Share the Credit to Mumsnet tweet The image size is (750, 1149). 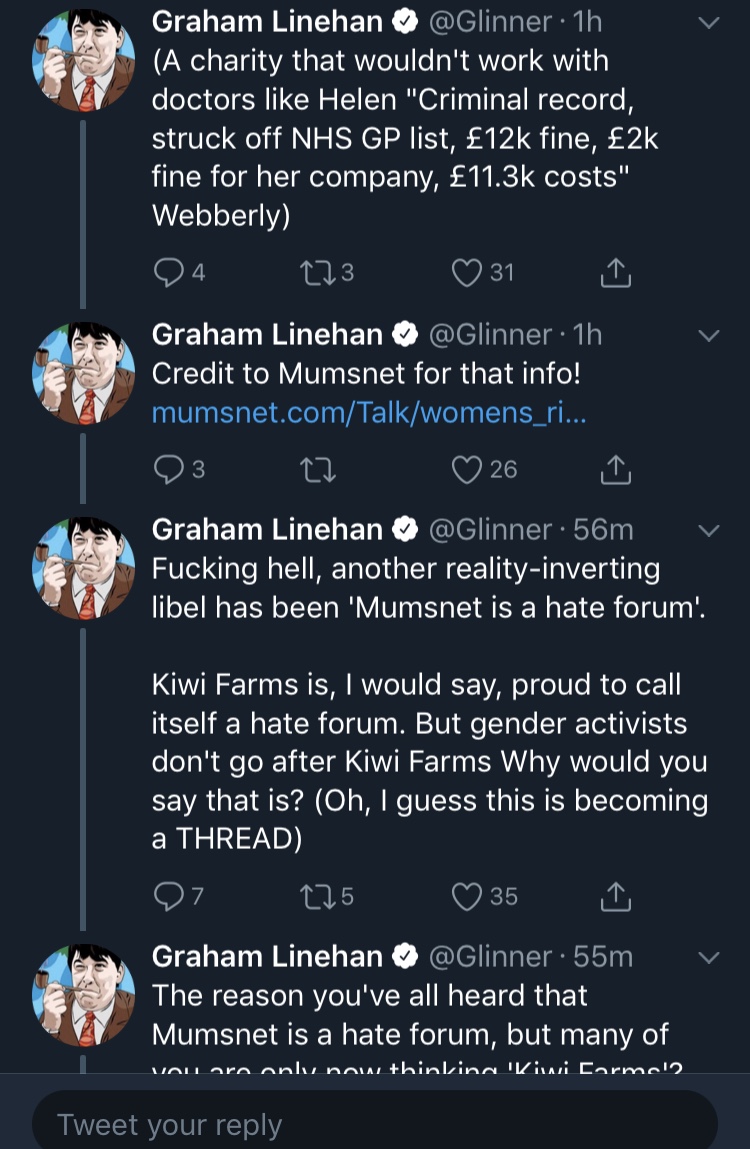click(616, 469)
